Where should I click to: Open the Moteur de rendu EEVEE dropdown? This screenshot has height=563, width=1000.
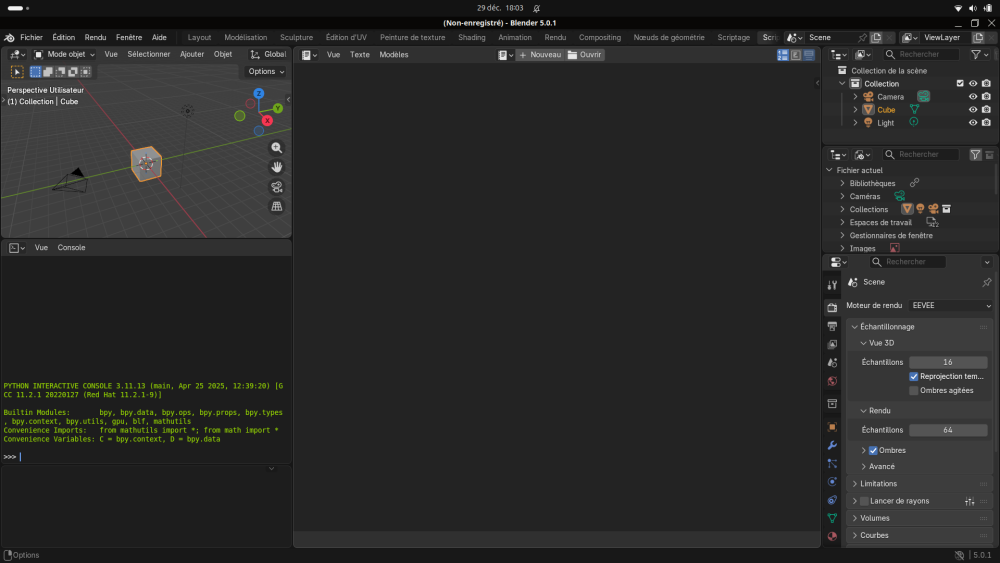pyautogui.click(x=950, y=305)
